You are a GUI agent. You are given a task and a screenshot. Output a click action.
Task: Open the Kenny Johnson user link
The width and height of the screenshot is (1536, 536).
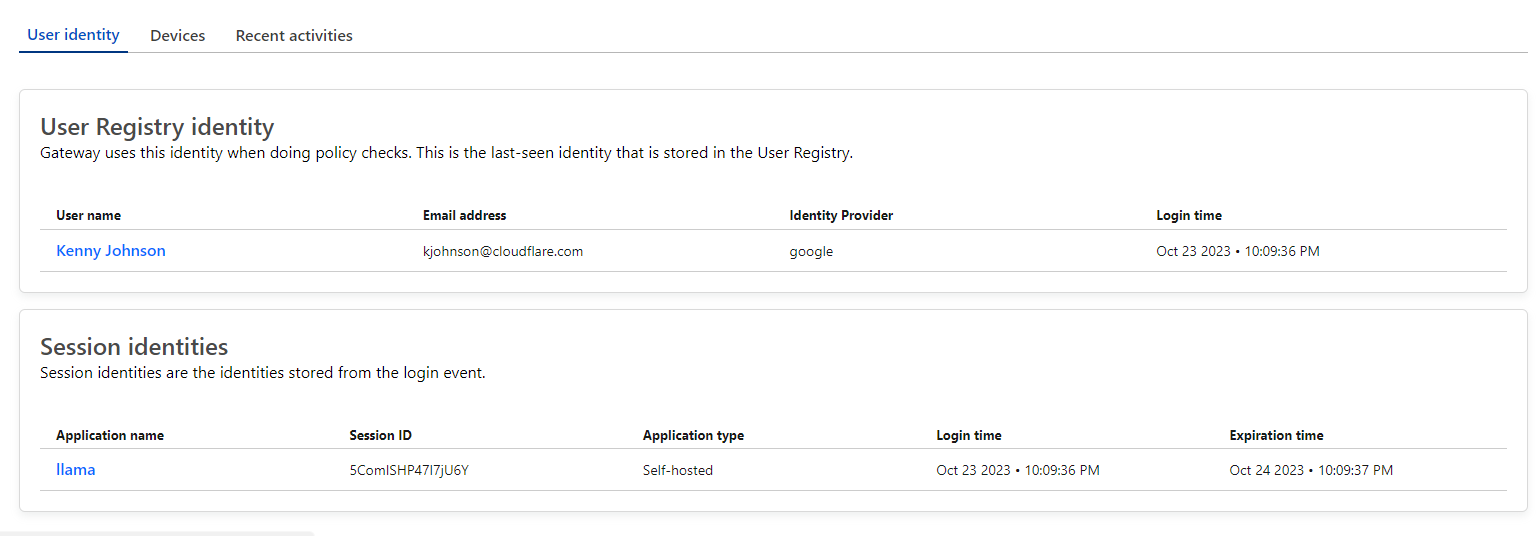click(111, 251)
